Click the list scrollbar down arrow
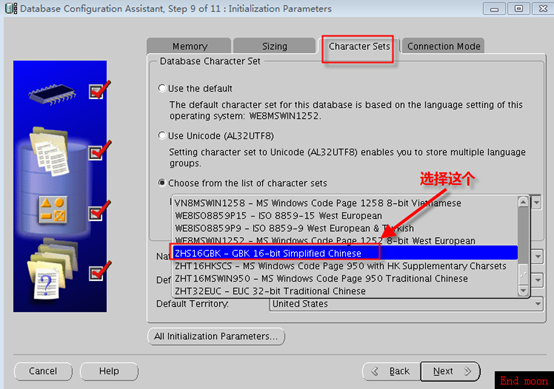Viewport: 554px width, 389px height. pyautogui.click(x=523, y=291)
